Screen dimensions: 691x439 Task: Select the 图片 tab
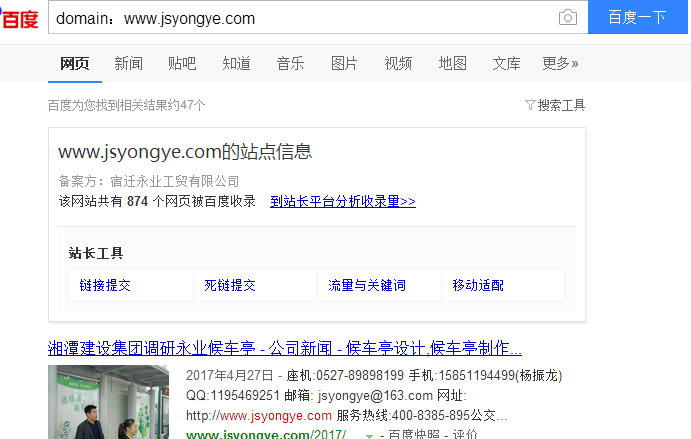344,63
